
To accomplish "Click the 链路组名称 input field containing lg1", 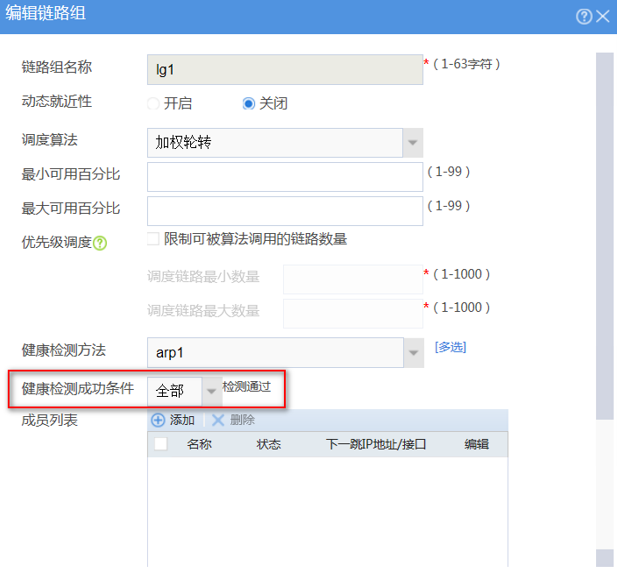I will point(285,68).
